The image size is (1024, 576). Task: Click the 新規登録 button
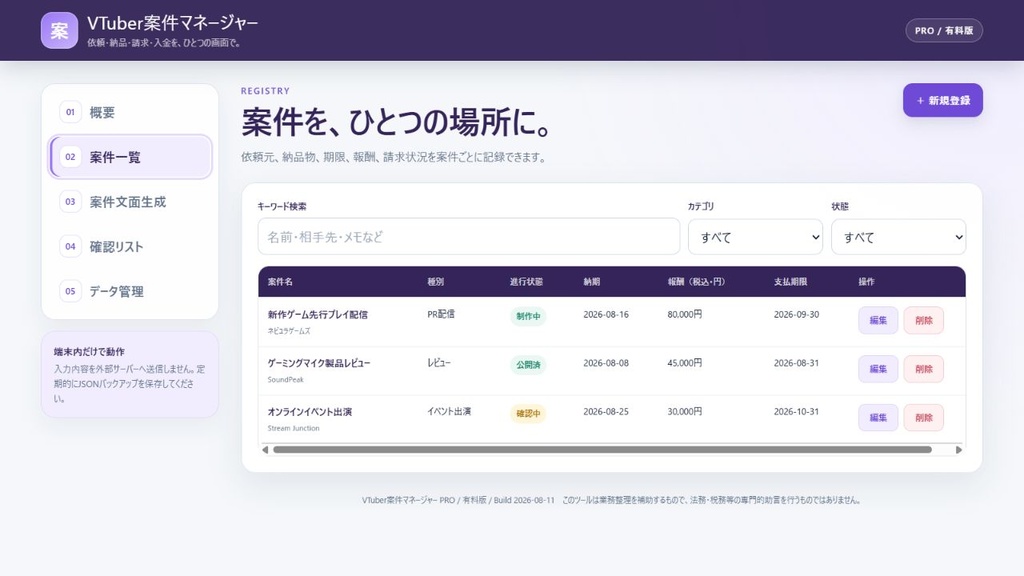tap(942, 100)
